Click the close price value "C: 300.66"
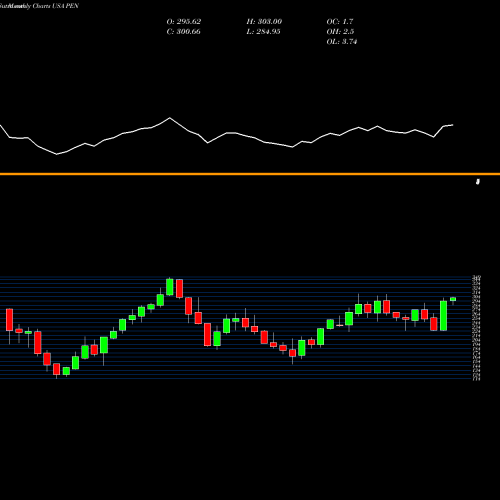 184,32
